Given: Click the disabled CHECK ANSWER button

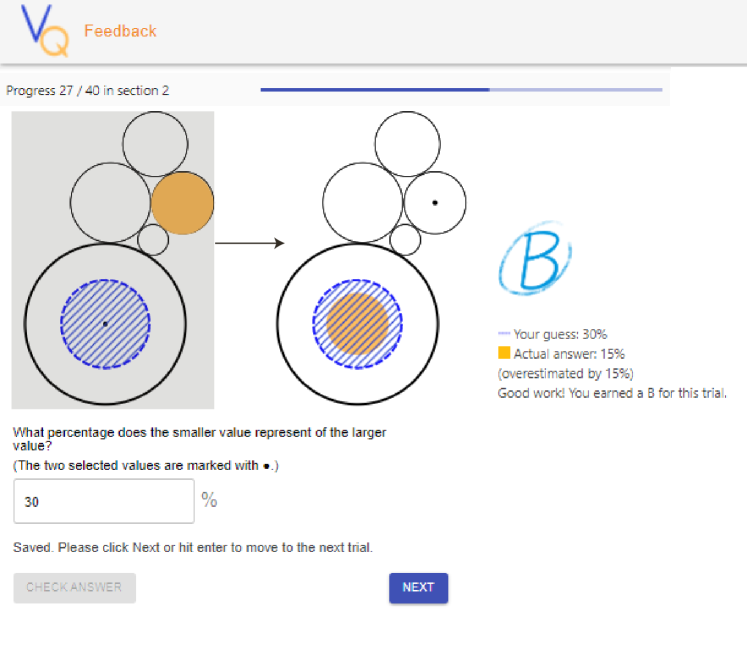Looking at the screenshot, I should click(x=74, y=588).
